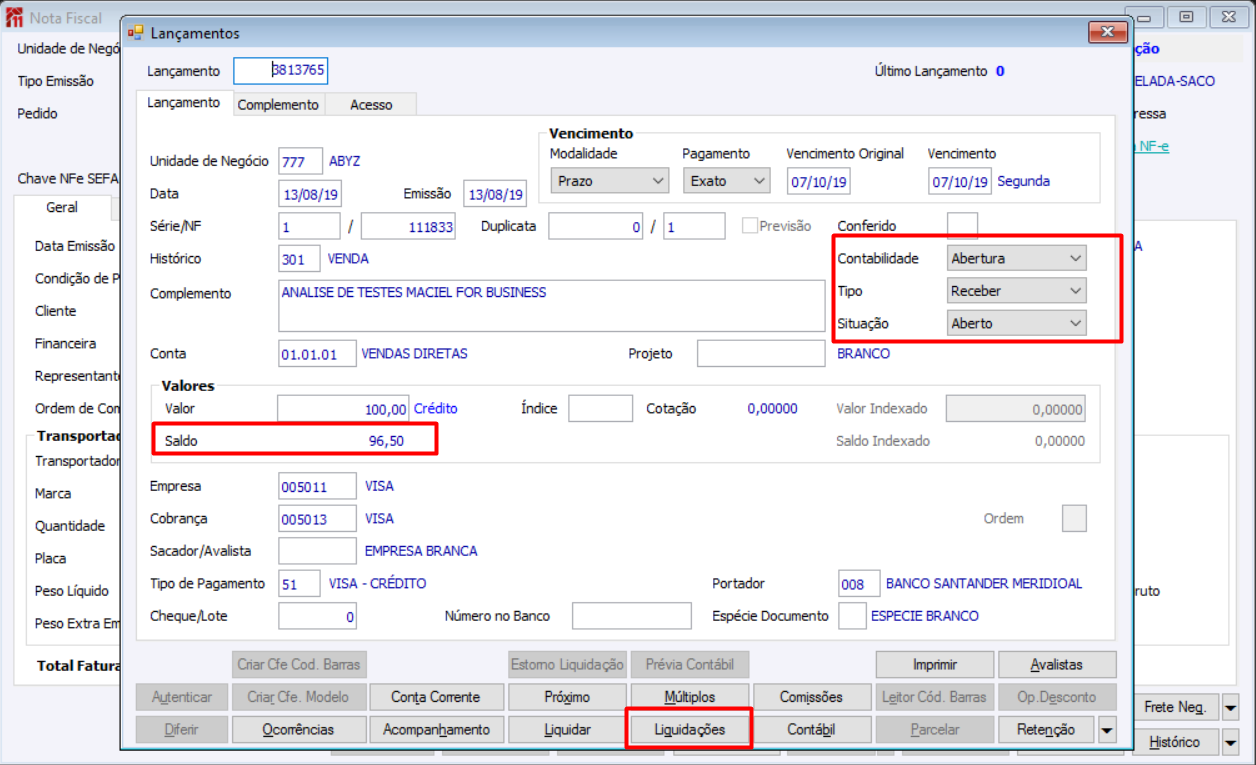Image resolution: width=1256 pixels, height=765 pixels.
Task: Open Avalistas button
Action: 1056,665
